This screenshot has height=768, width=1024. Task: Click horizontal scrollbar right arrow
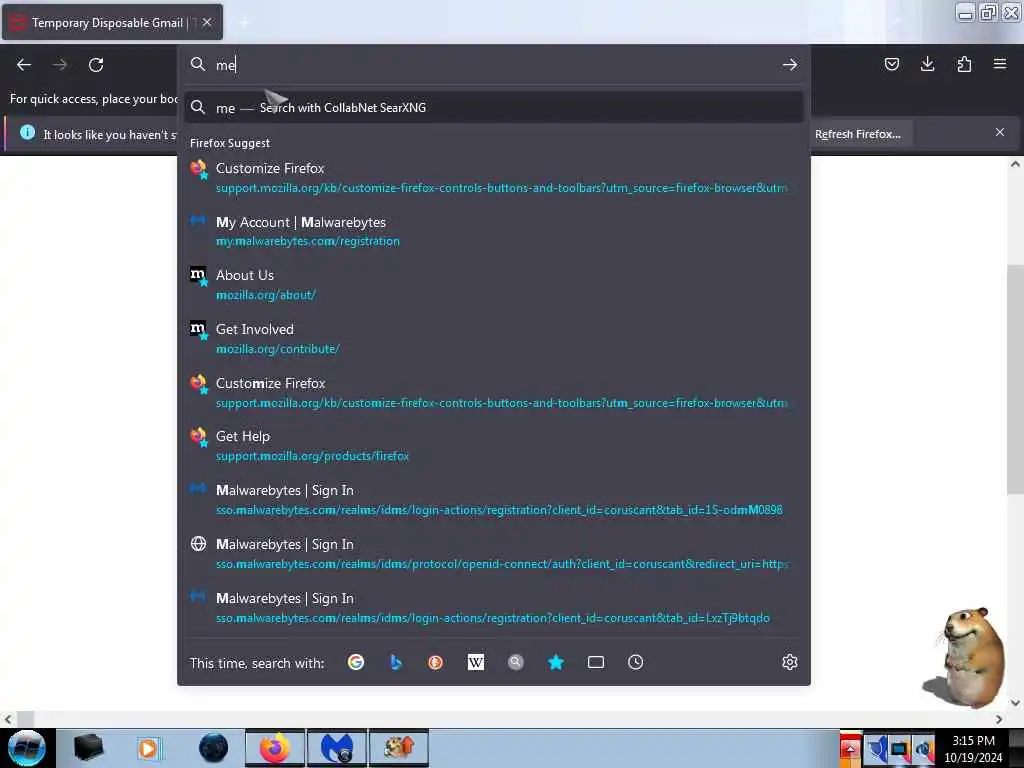(999, 719)
